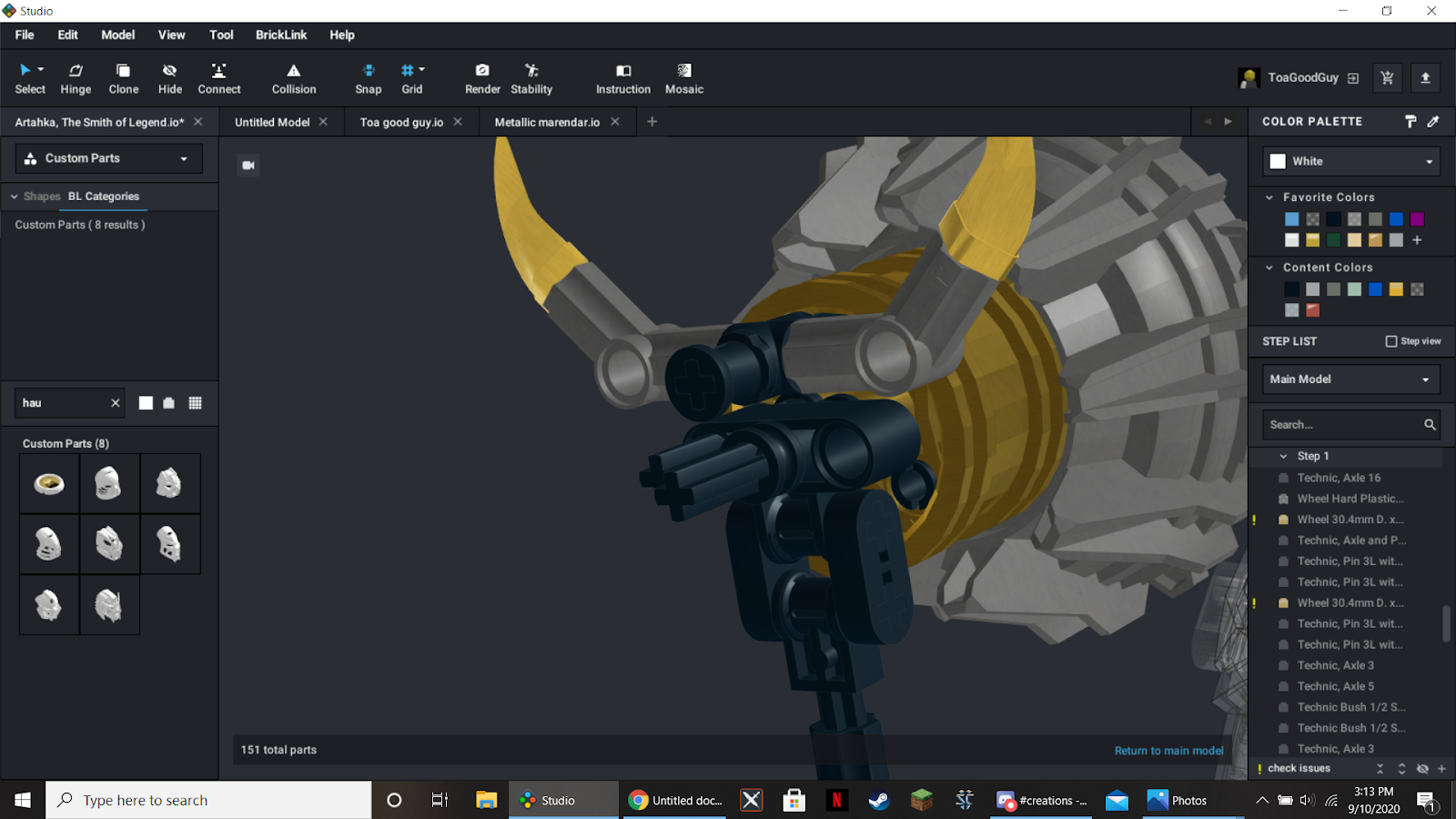Screen dimensions: 1456x819
Task: Open the shopping cart icon
Action: (1387, 78)
